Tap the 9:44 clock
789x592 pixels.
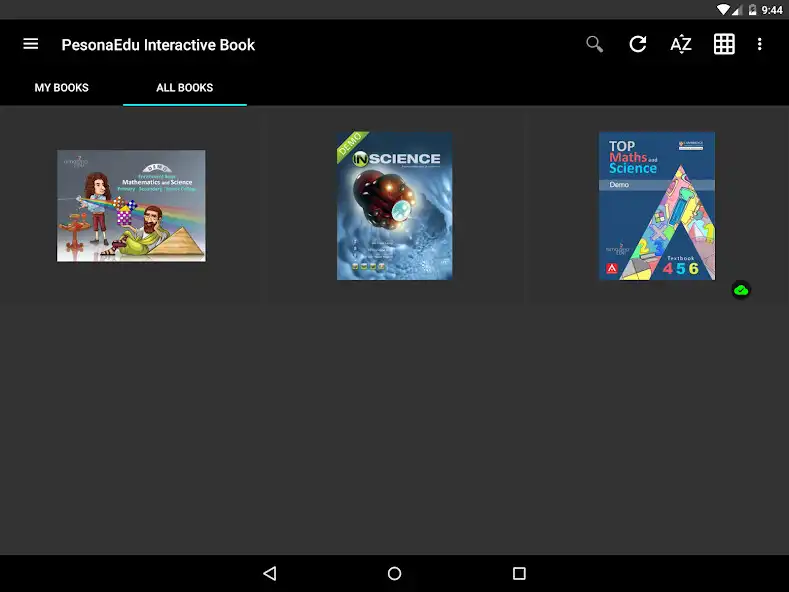(x=771, y=10)
